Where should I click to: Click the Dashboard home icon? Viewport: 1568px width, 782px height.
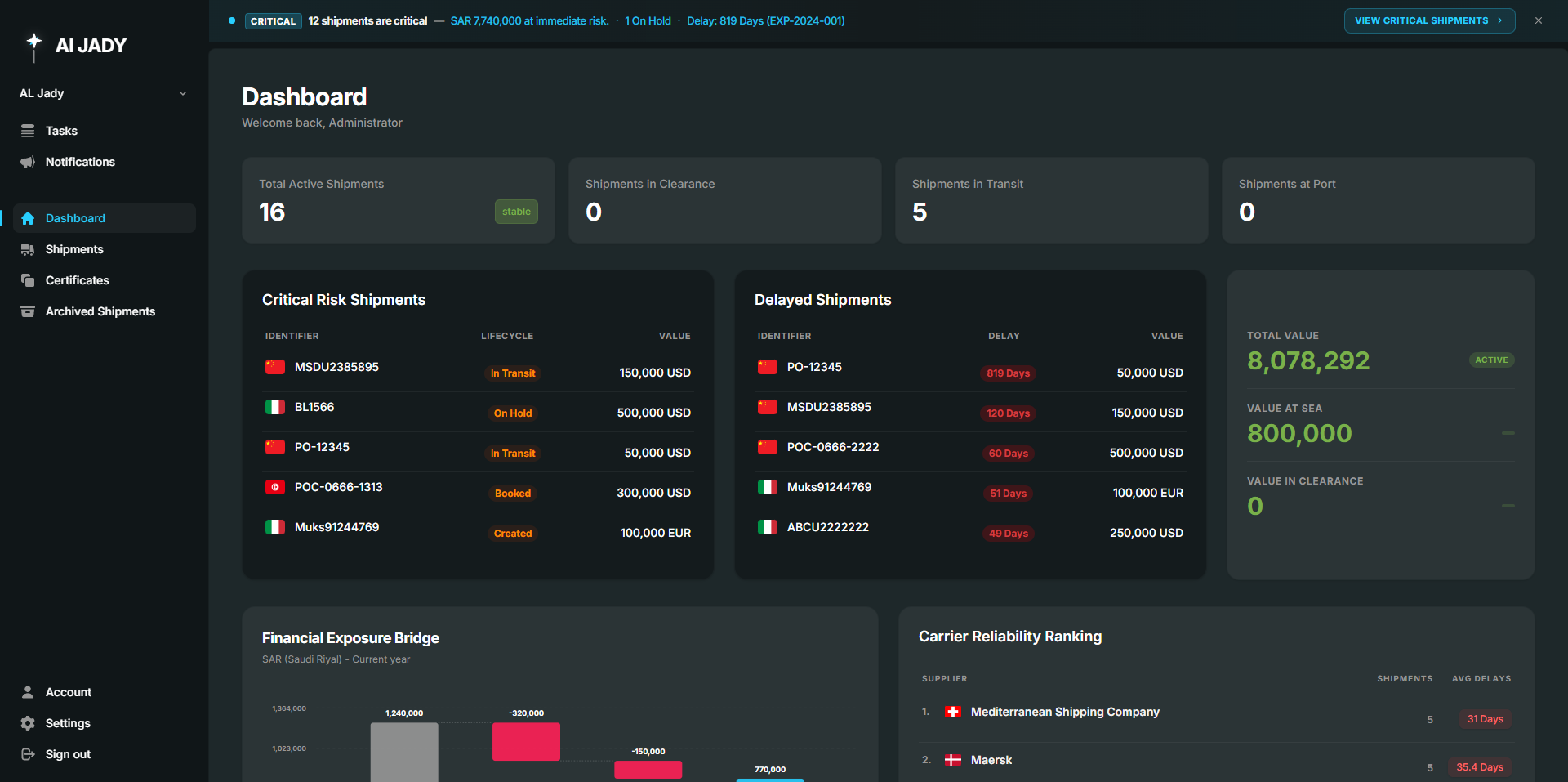(28, 218)
